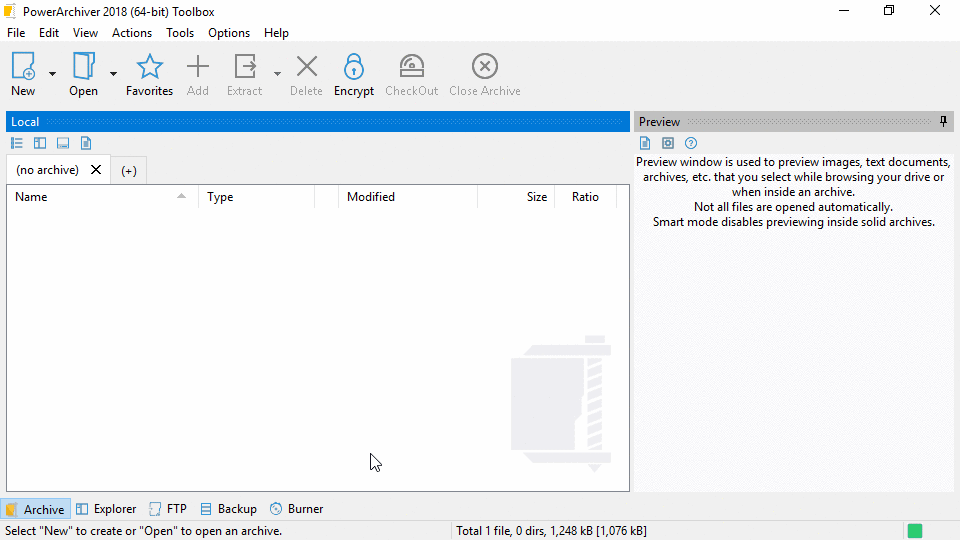960x540 pixels.
Task: Open the Options menu
Action: point(229,33)
